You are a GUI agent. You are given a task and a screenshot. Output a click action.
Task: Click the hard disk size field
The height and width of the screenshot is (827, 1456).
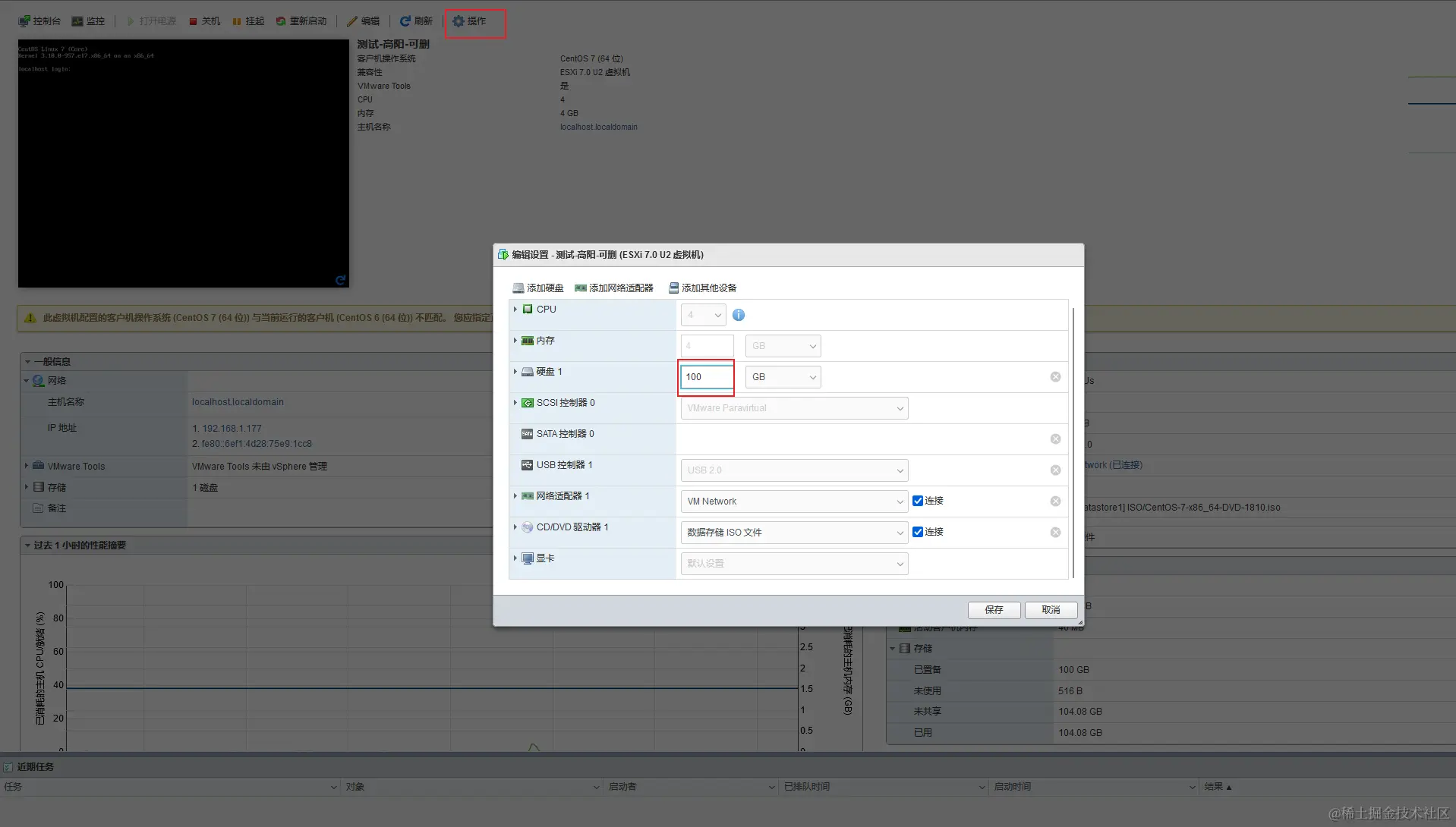708,377
